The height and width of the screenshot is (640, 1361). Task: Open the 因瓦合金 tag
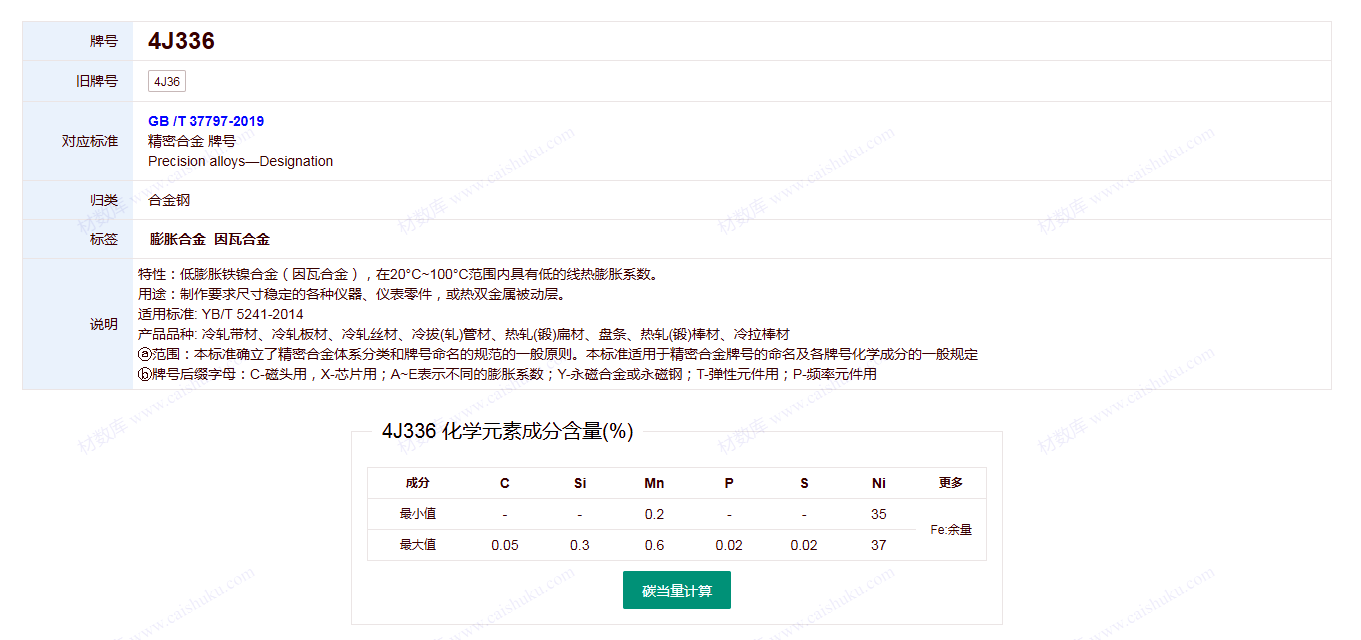coord(242,239)
